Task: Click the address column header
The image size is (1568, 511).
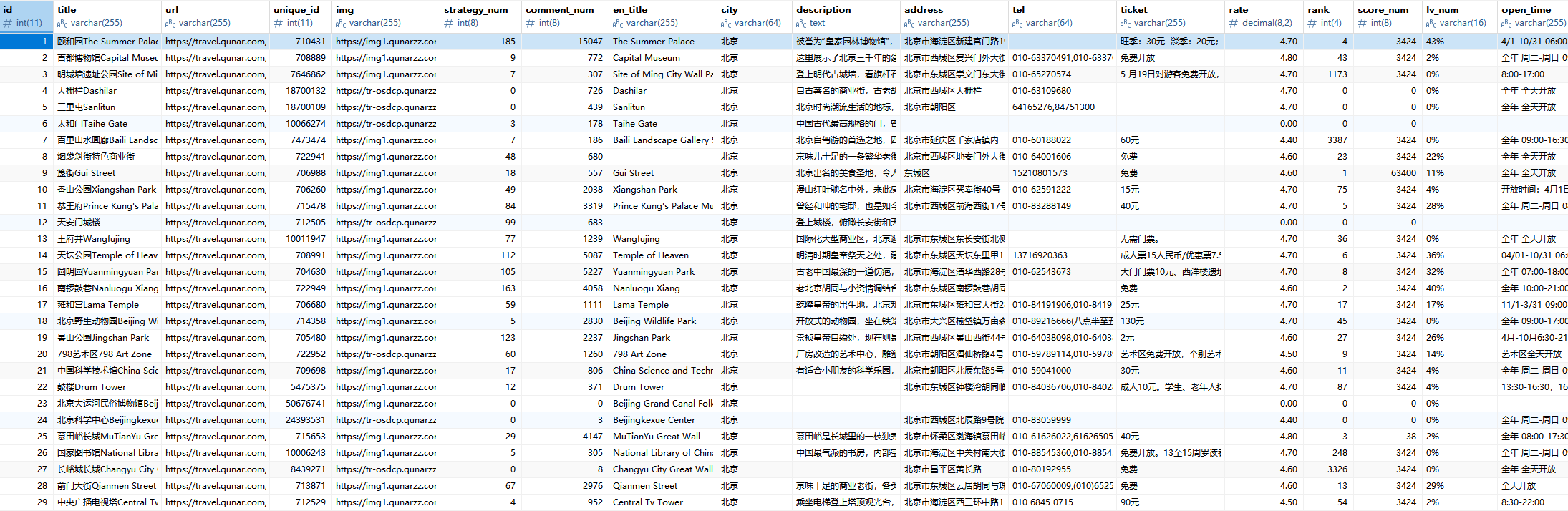Action: tap(954, 16)
